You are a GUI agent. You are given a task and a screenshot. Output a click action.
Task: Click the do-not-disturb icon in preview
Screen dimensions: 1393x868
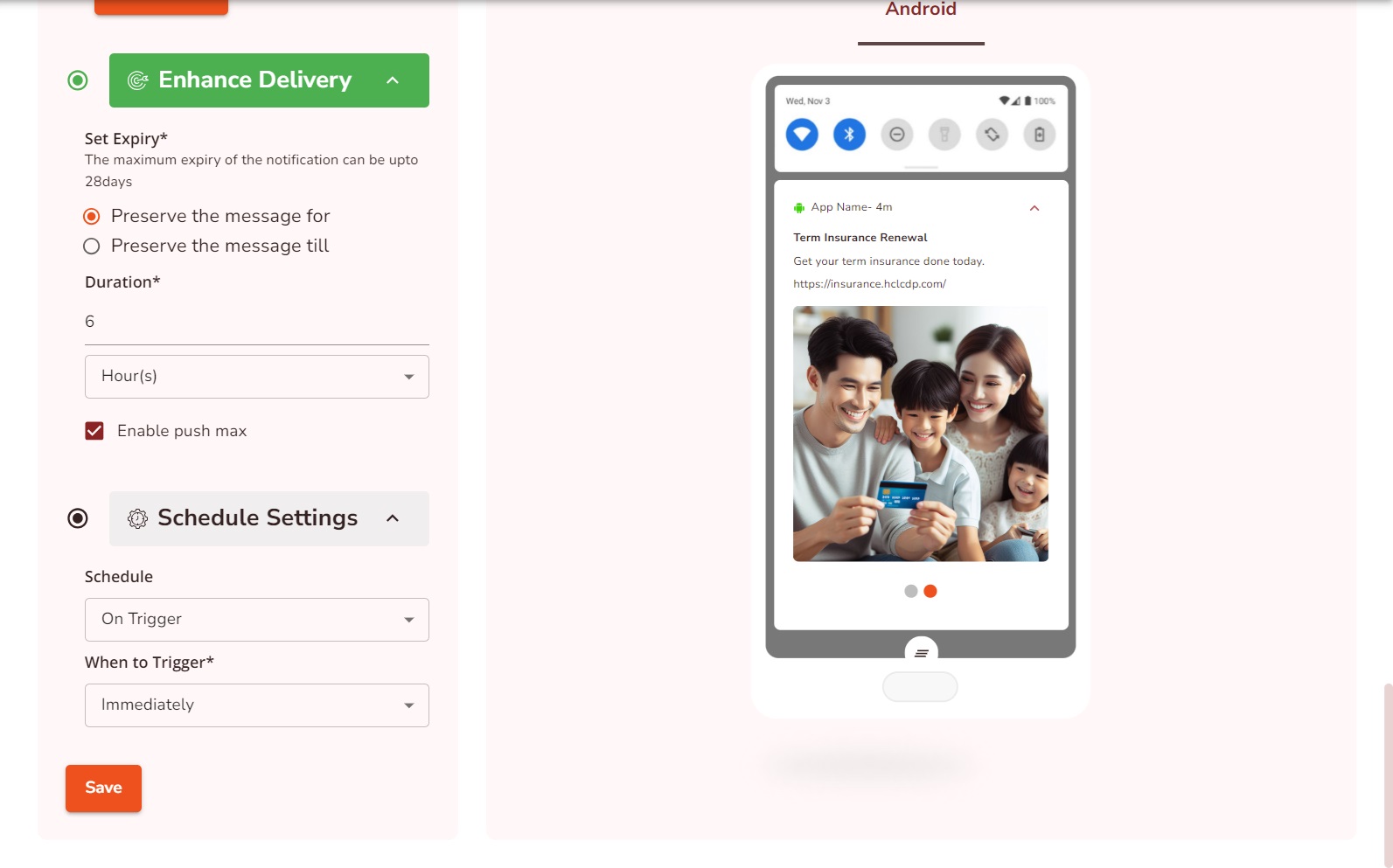coord(896,135)
